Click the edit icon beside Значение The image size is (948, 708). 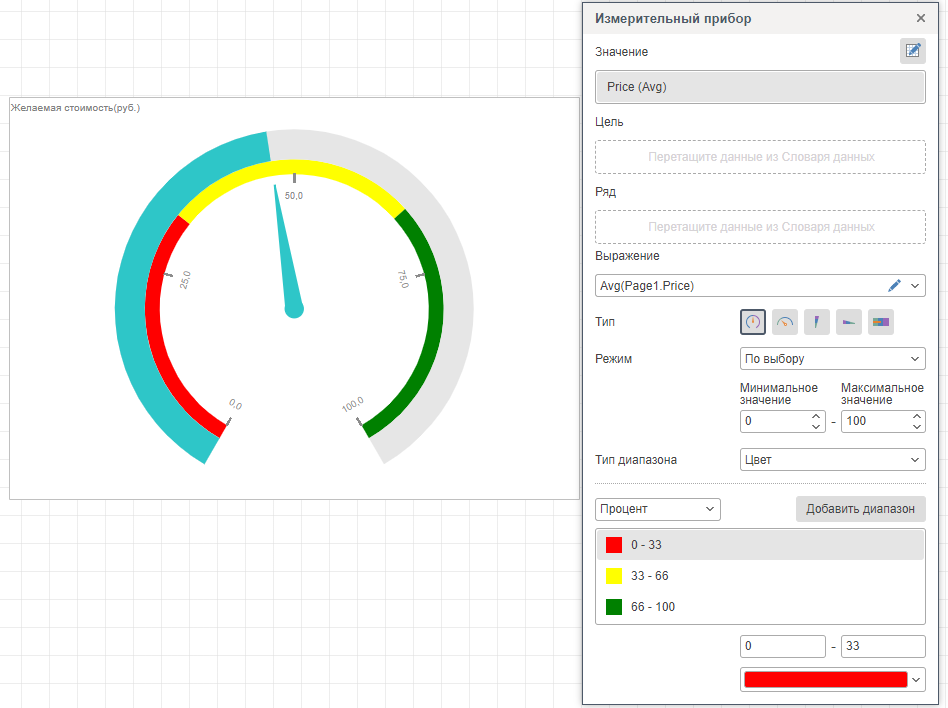coord(912,52)
